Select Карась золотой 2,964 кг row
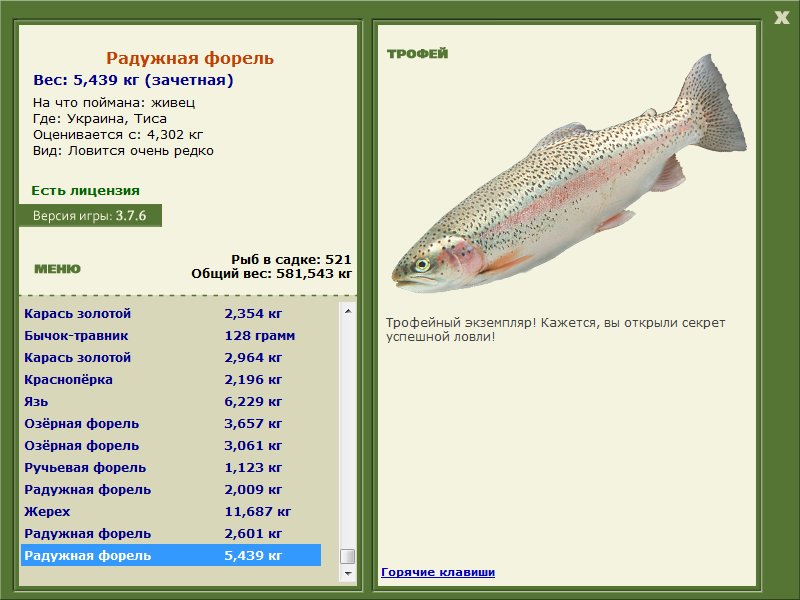This screenshot has width=800, height=600. [x=171, y=357]
